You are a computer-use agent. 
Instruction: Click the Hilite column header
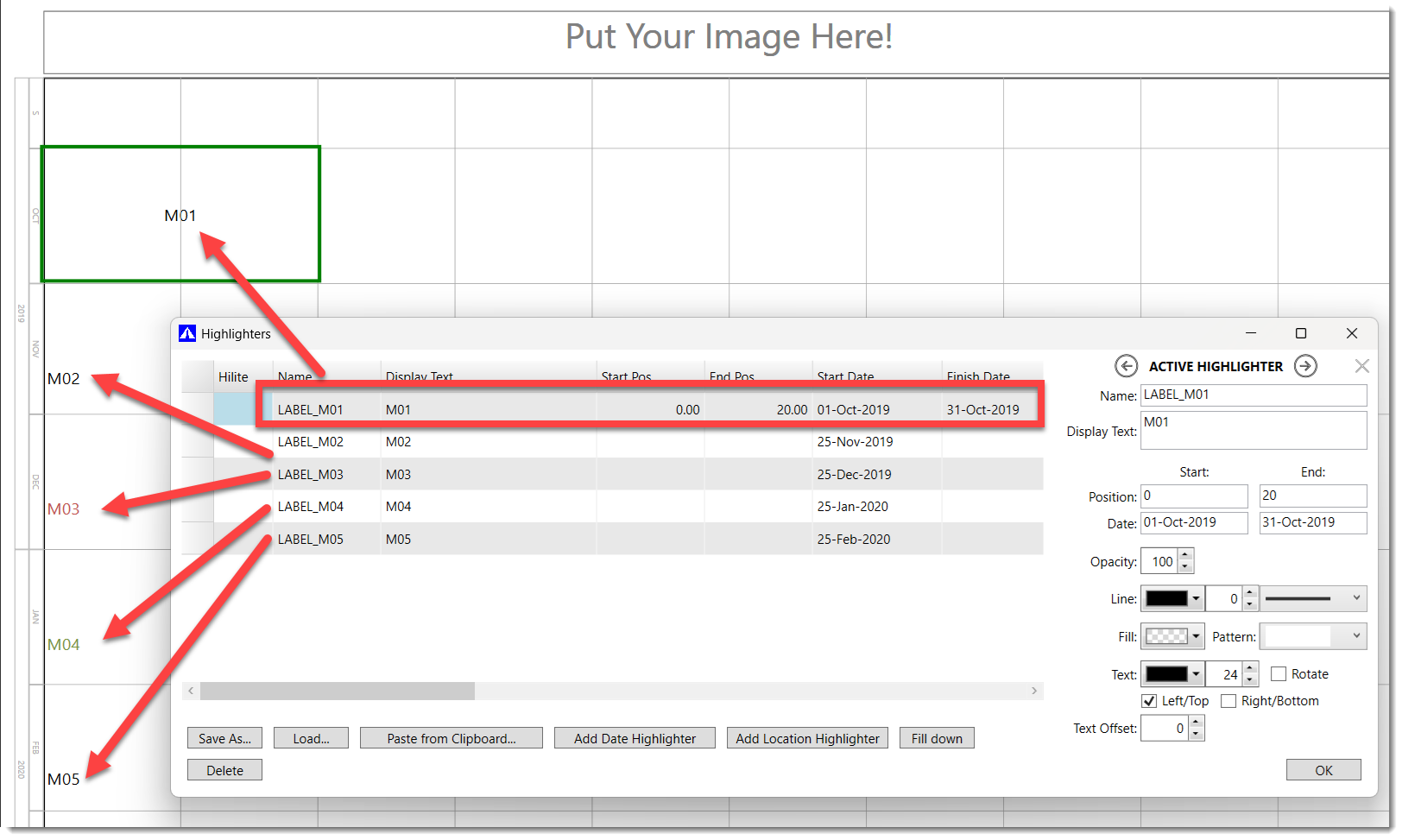233,376
